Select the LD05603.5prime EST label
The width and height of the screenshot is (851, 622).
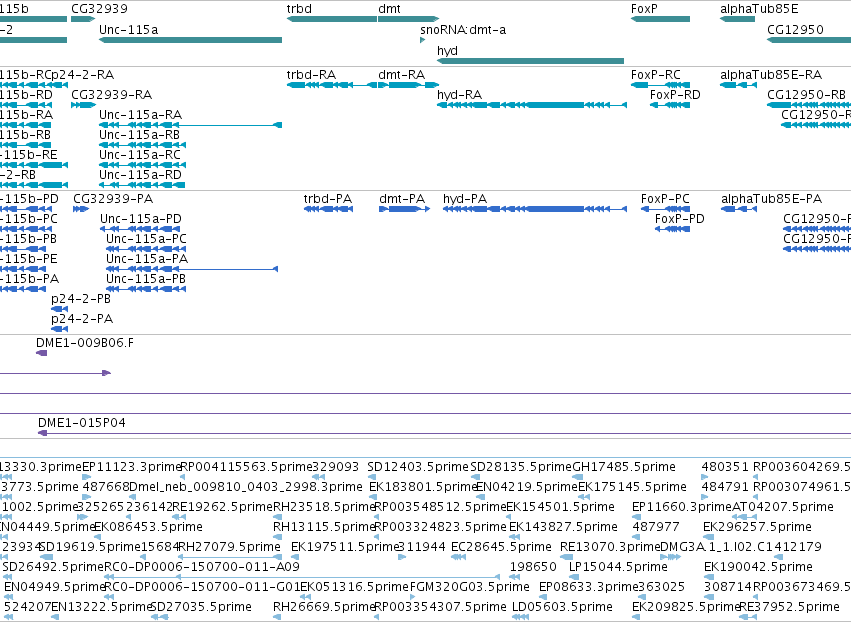click(x=562, y=607)
